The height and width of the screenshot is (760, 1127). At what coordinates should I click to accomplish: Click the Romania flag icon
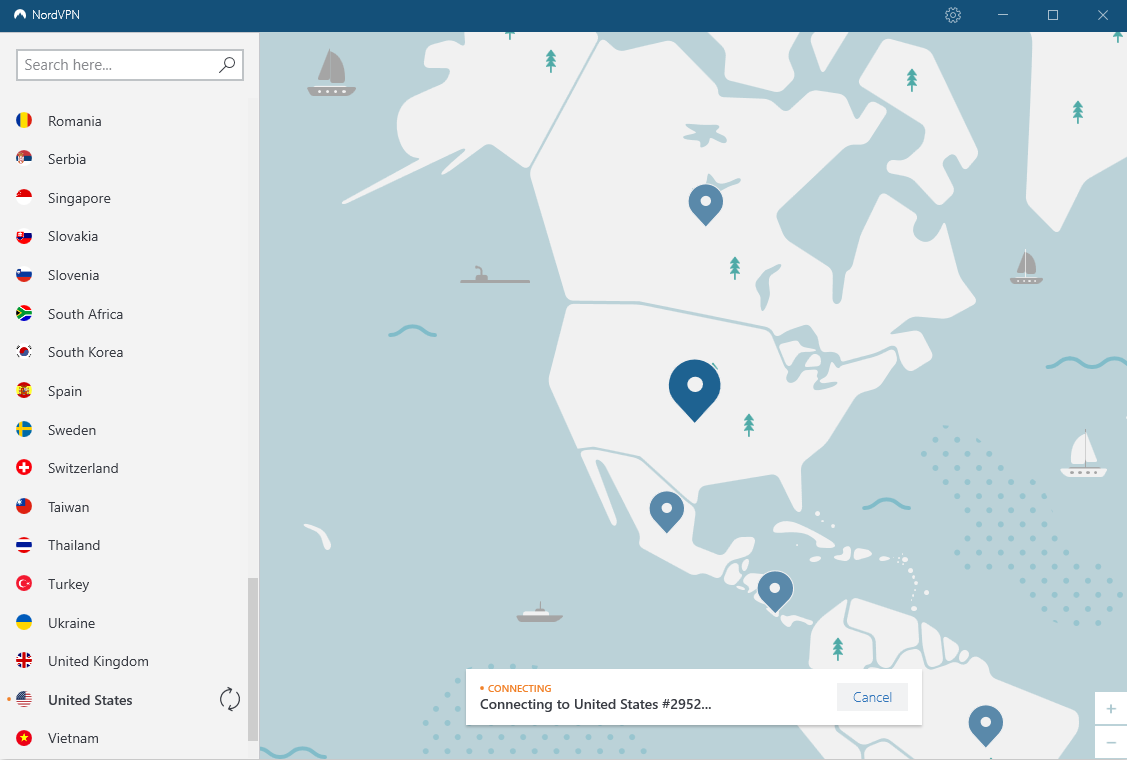tap(24, 120)
